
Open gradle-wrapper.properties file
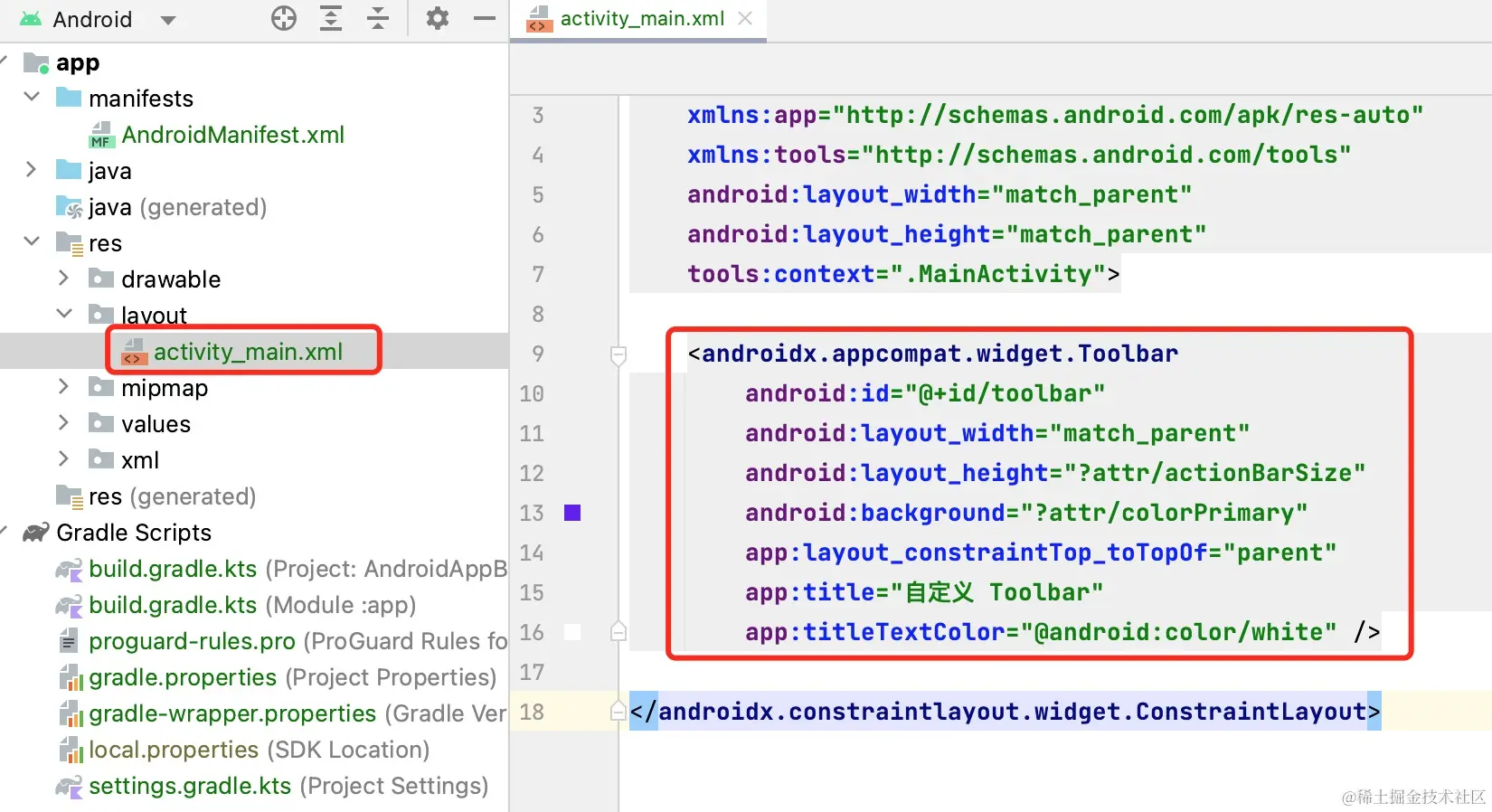(298, 713)
